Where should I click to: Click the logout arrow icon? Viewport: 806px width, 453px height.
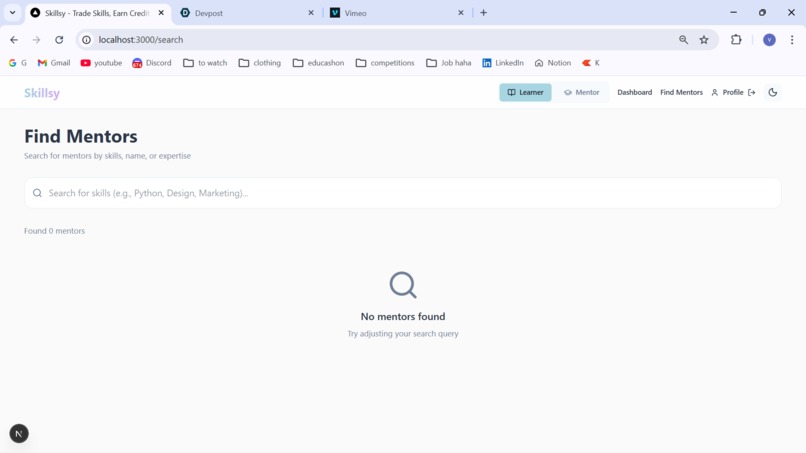[752, 93]
